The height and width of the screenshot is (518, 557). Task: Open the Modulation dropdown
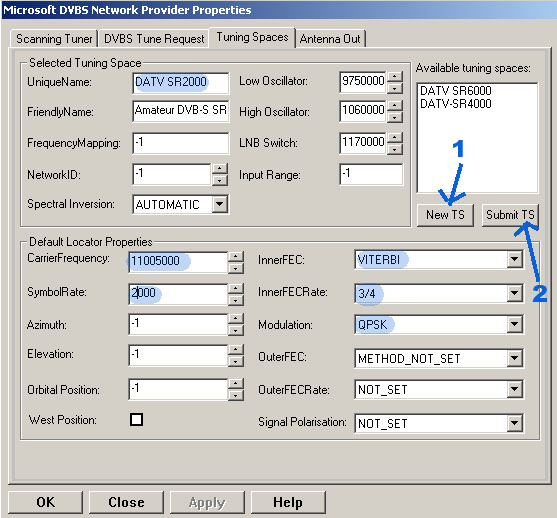click(x=514, y=324)
